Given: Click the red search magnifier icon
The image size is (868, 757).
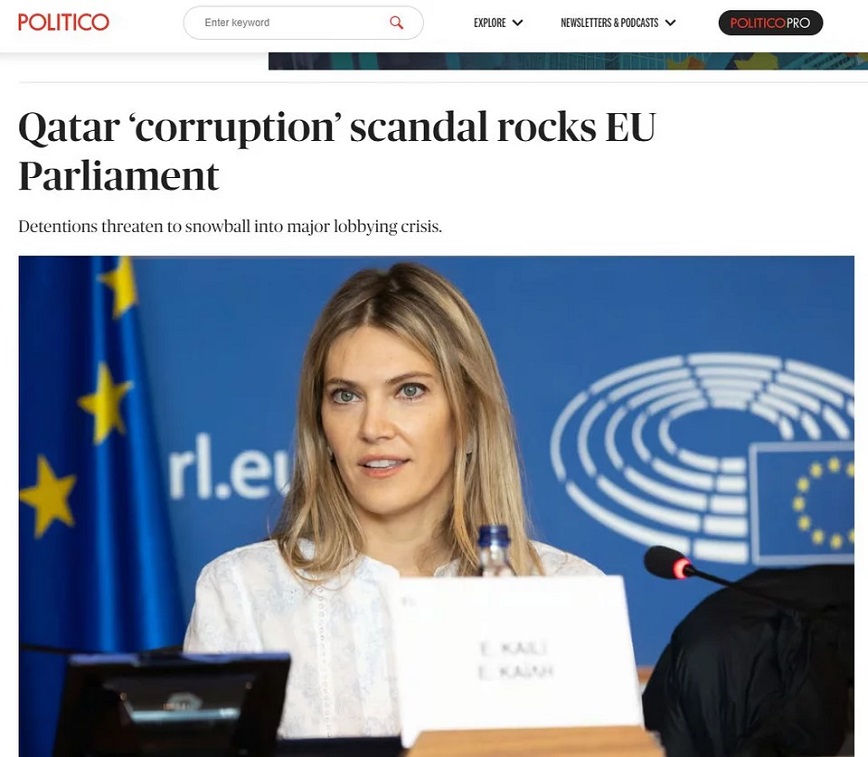Looking at the screenshot, I should click(x=396, y=22).
